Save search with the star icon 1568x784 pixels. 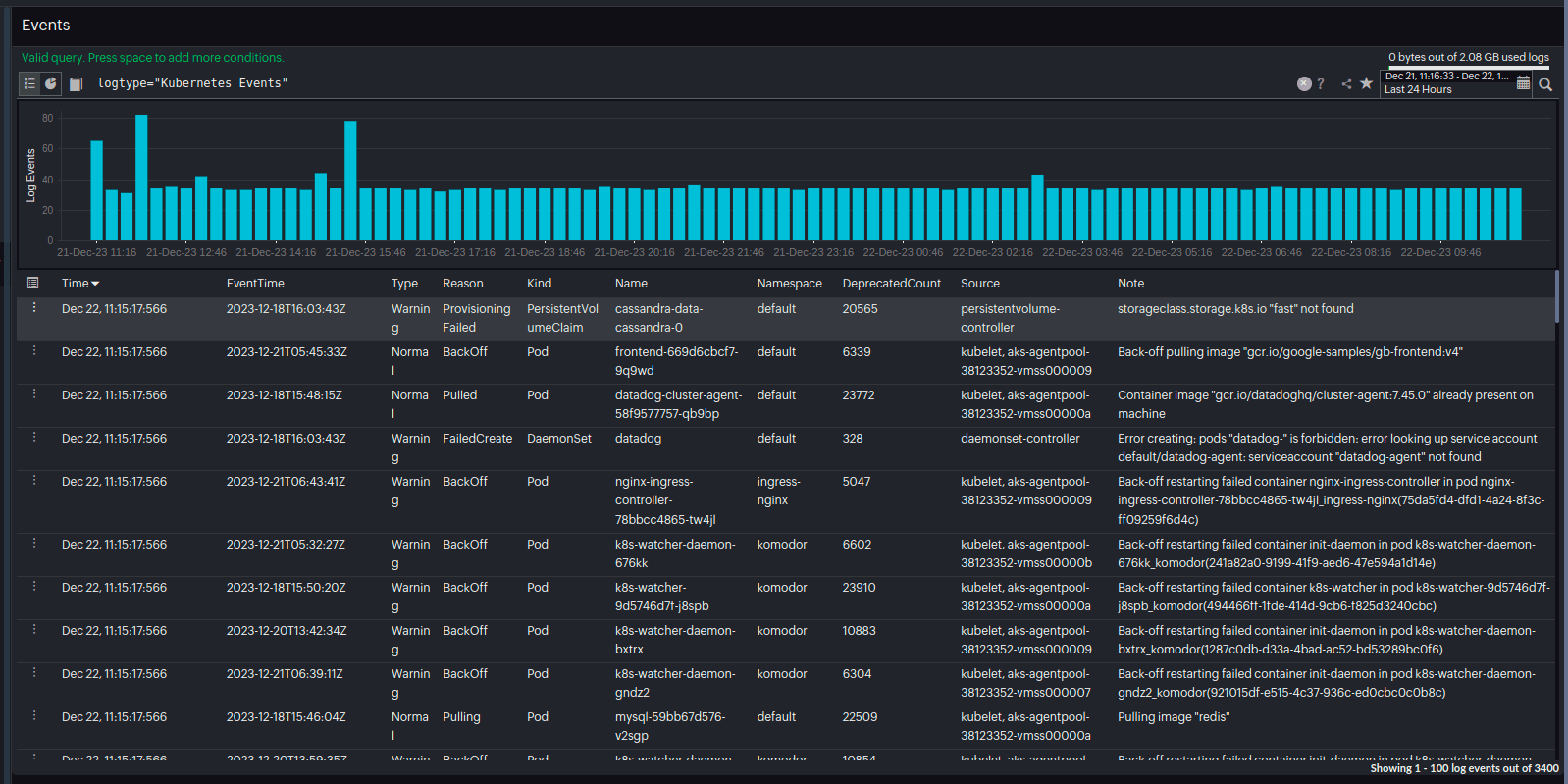(1366, 84)
